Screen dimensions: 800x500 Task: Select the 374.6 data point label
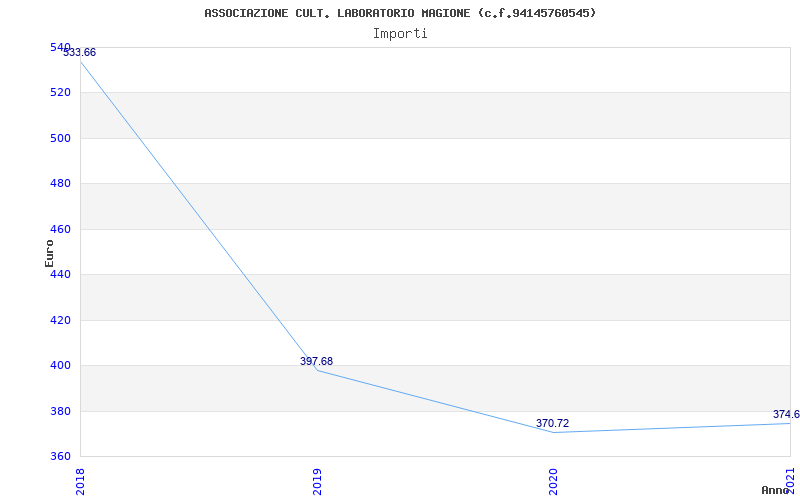coord(786,414)
